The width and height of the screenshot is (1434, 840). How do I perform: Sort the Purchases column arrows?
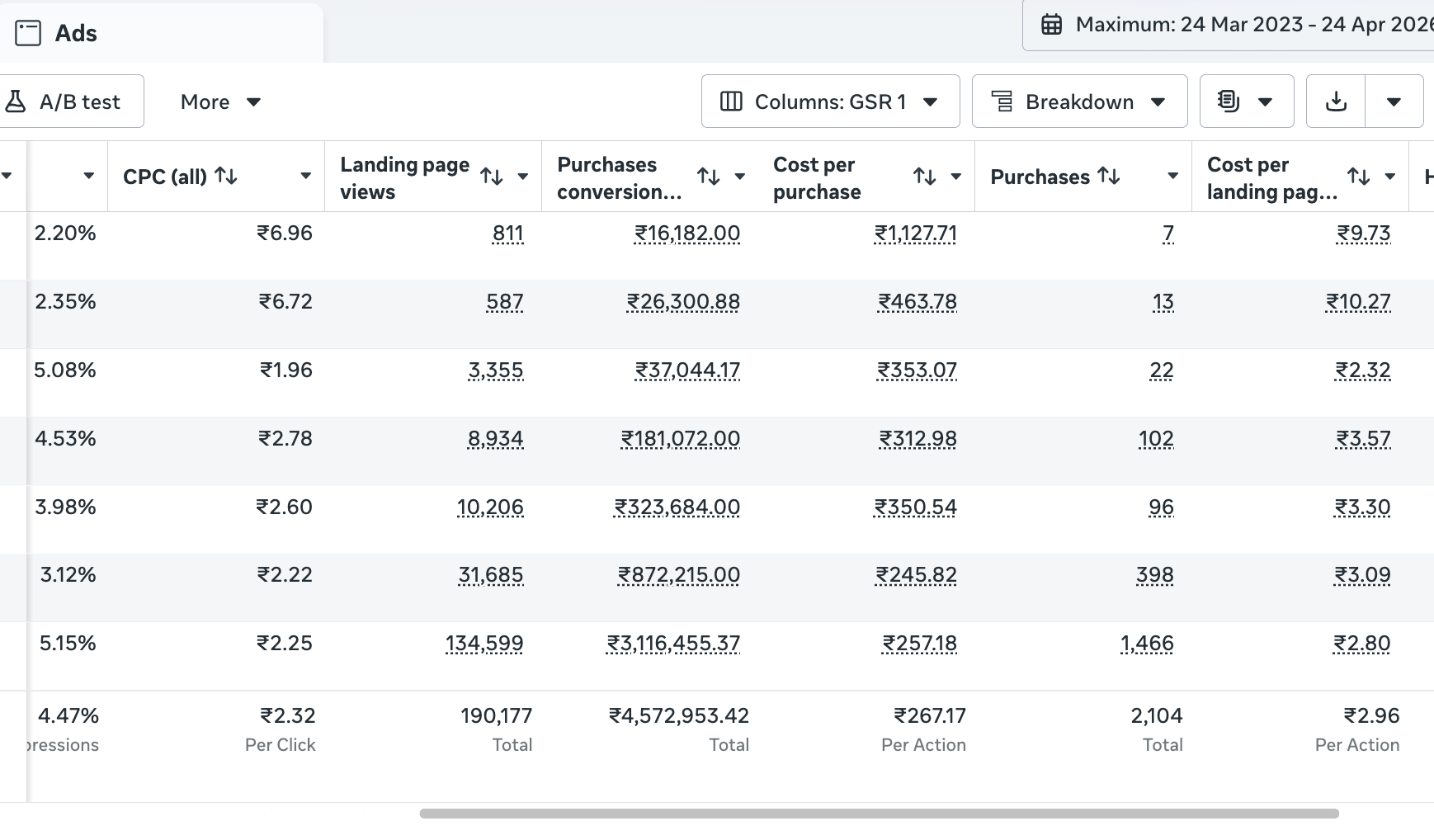point(1109,176)
